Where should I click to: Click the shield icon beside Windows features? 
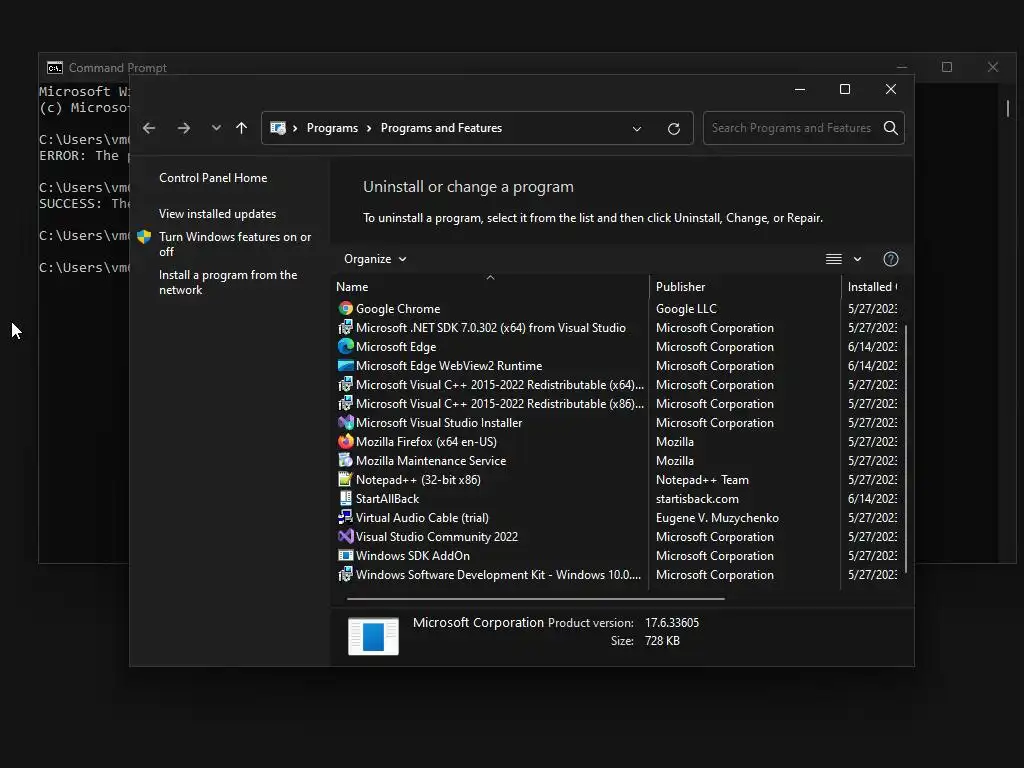[x=144, y=236]
